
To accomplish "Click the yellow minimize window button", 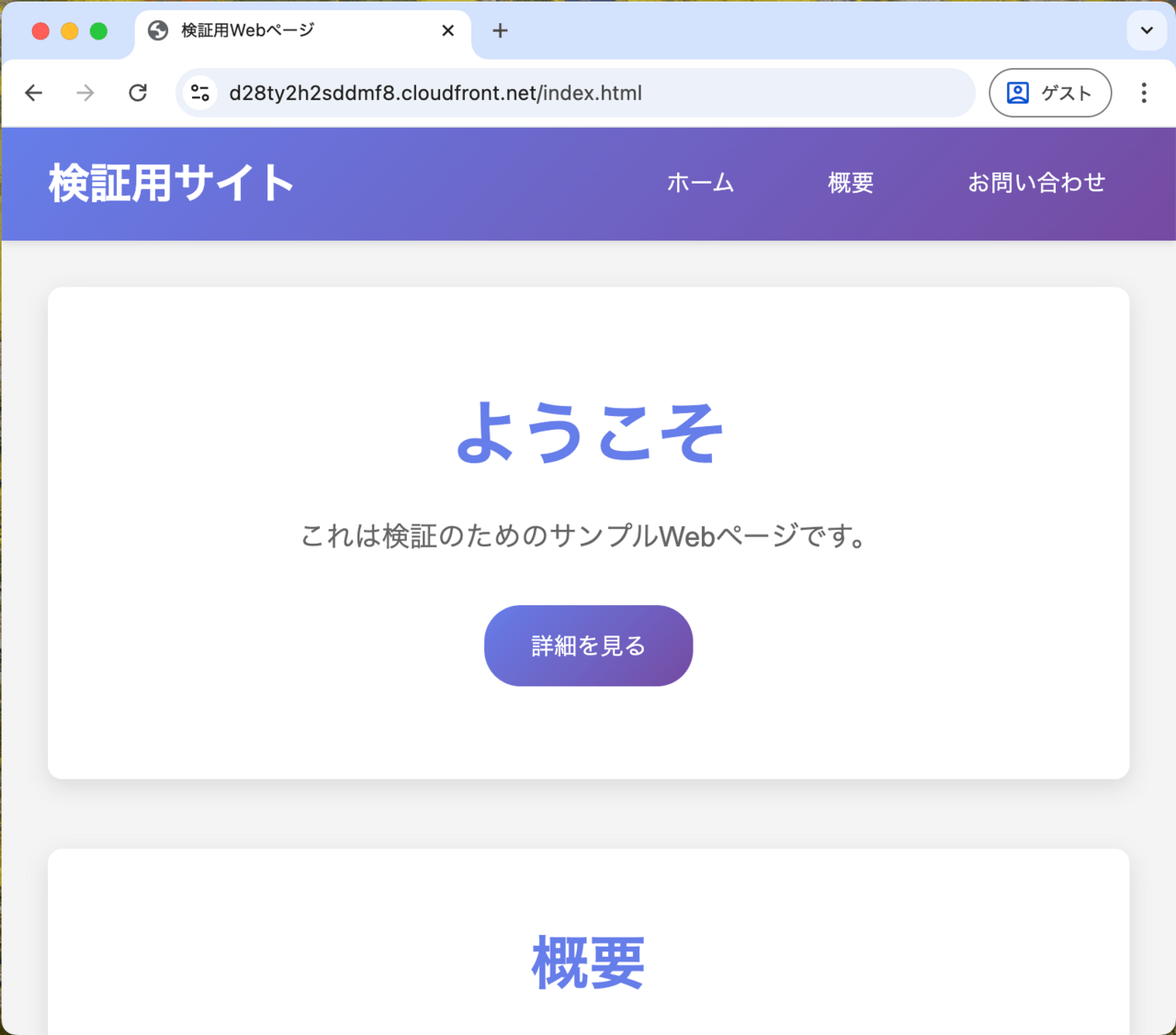I will click(x=69, y=31).
